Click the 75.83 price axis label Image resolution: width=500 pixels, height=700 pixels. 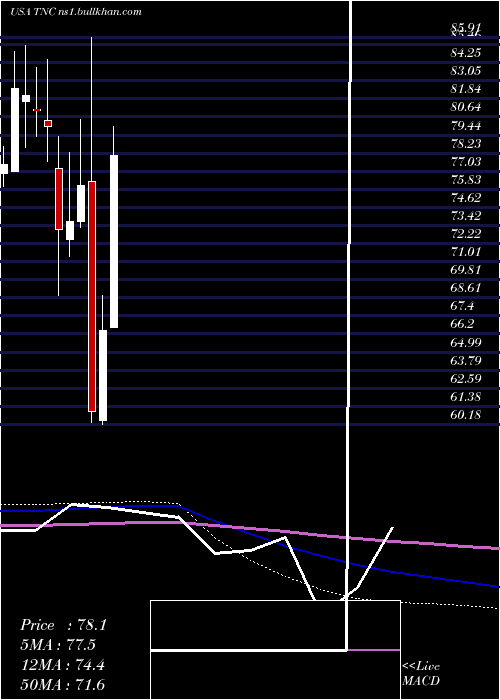point(466,179)
